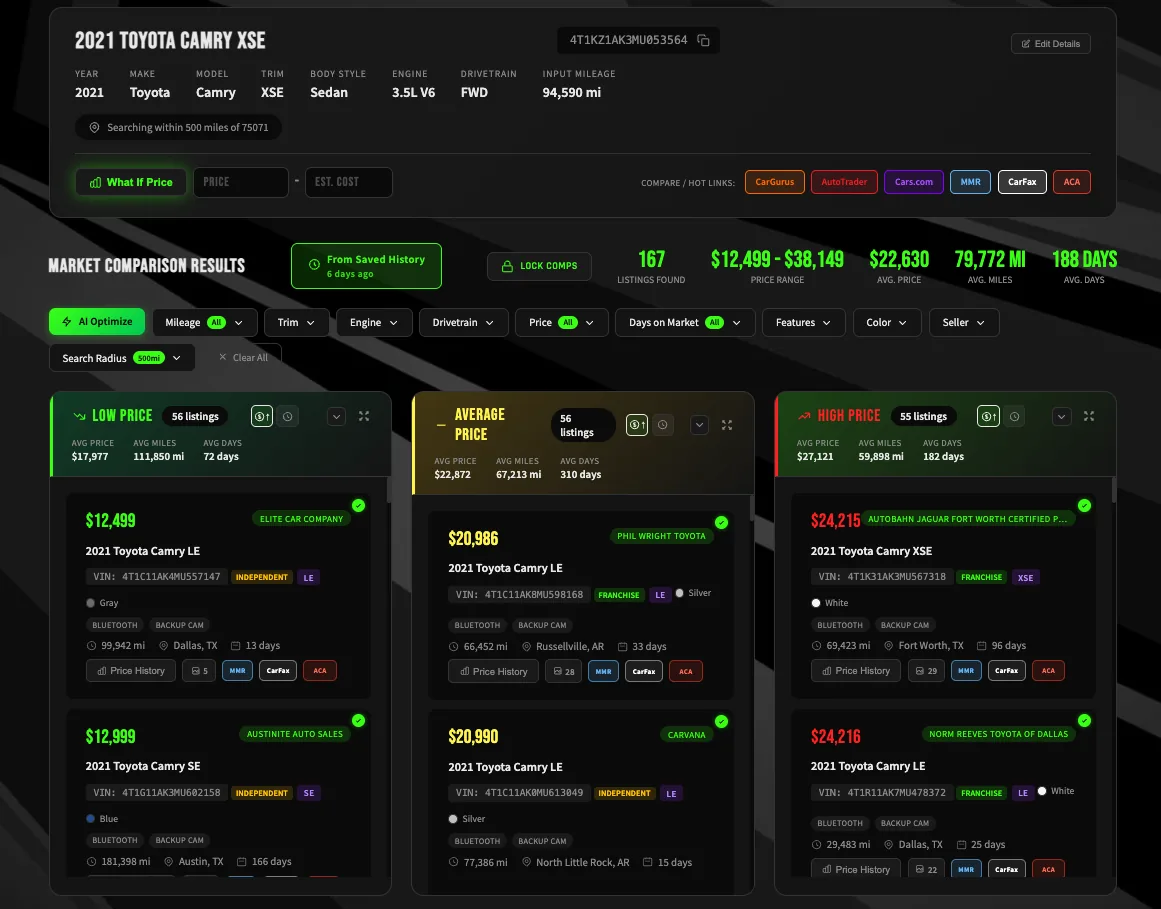Open ACA for Autobahn Jaguar listing

pyautogui.click(x=1048, y=671)
